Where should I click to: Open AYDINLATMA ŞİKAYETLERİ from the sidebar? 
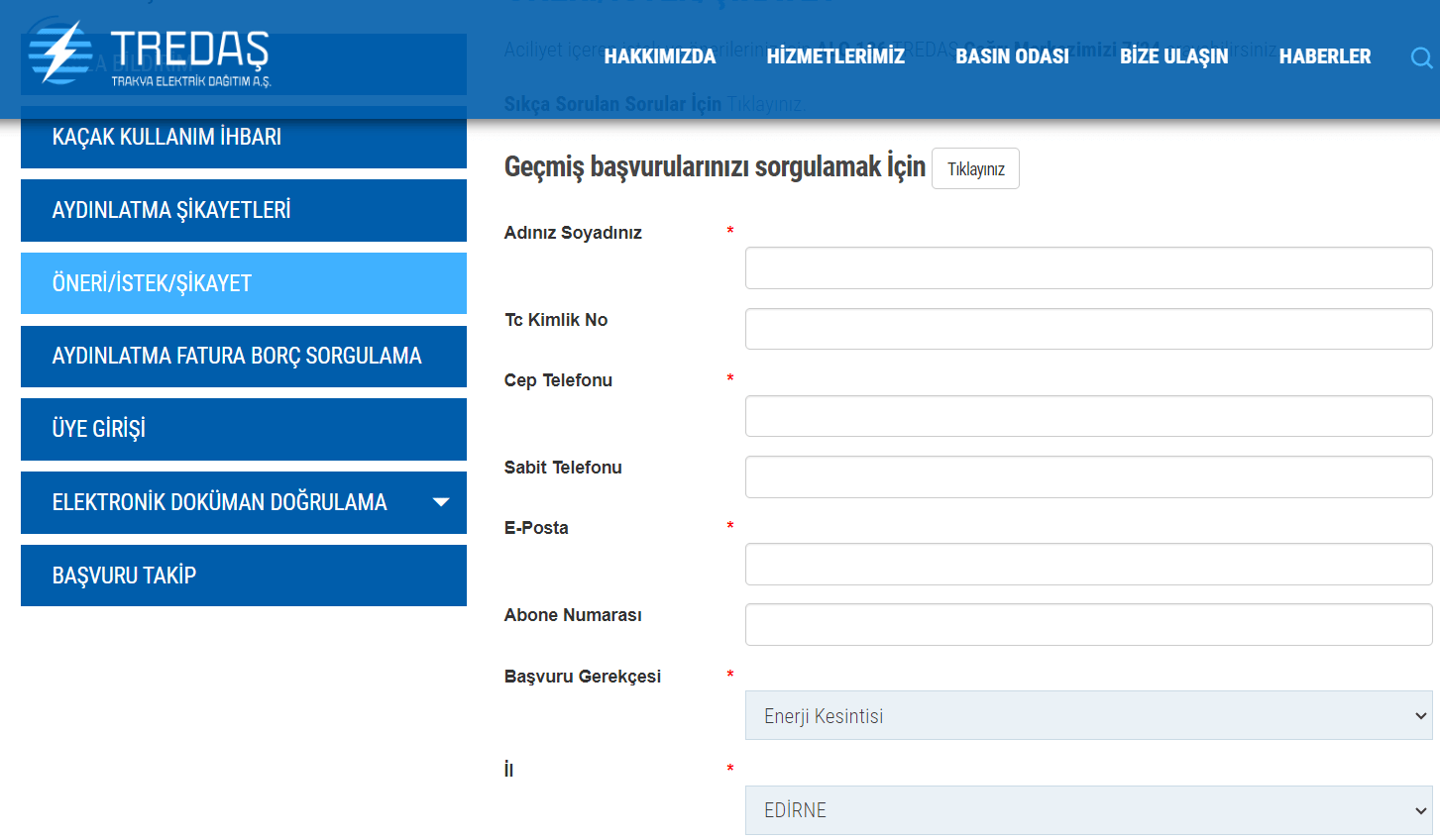[243, 210]
